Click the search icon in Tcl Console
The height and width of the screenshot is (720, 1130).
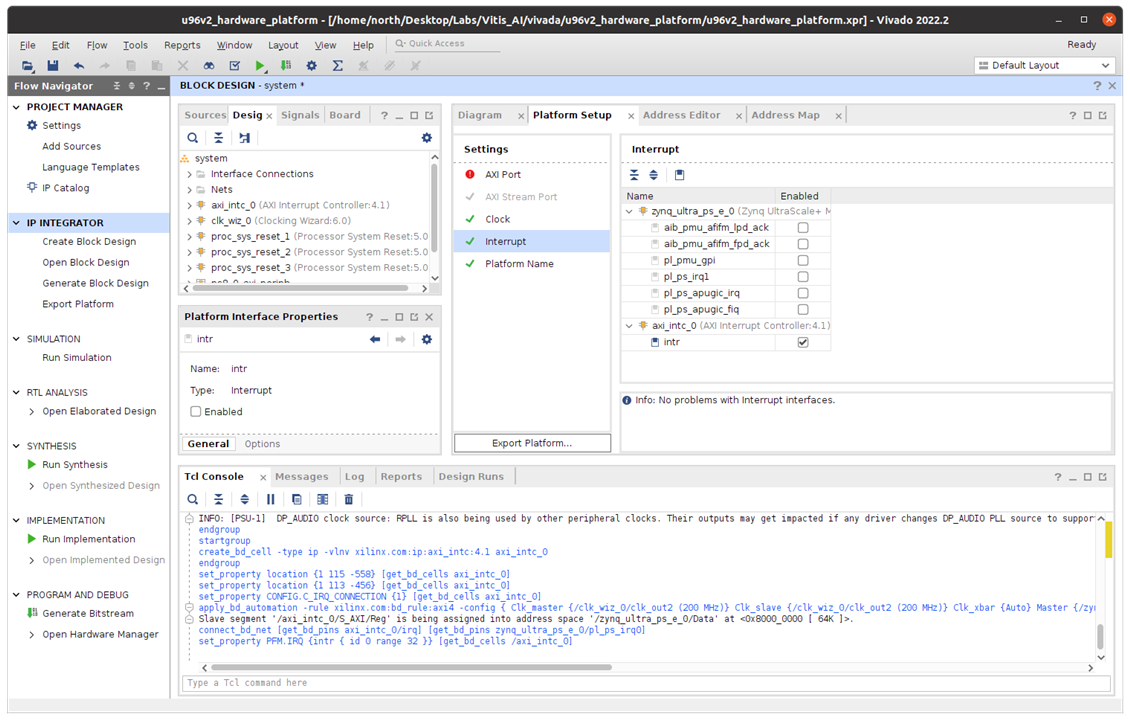coord(192,499)
